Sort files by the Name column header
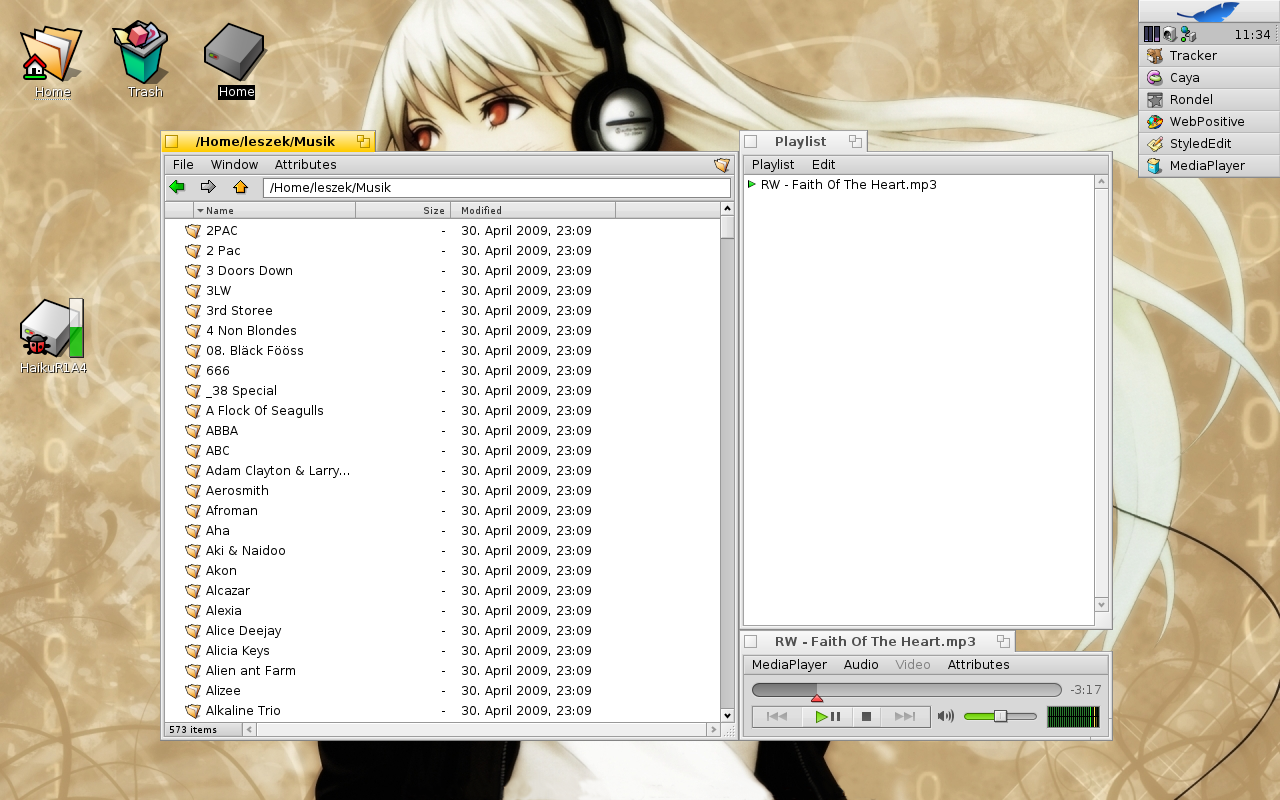Screen dimensions: 1280x800 275,210
